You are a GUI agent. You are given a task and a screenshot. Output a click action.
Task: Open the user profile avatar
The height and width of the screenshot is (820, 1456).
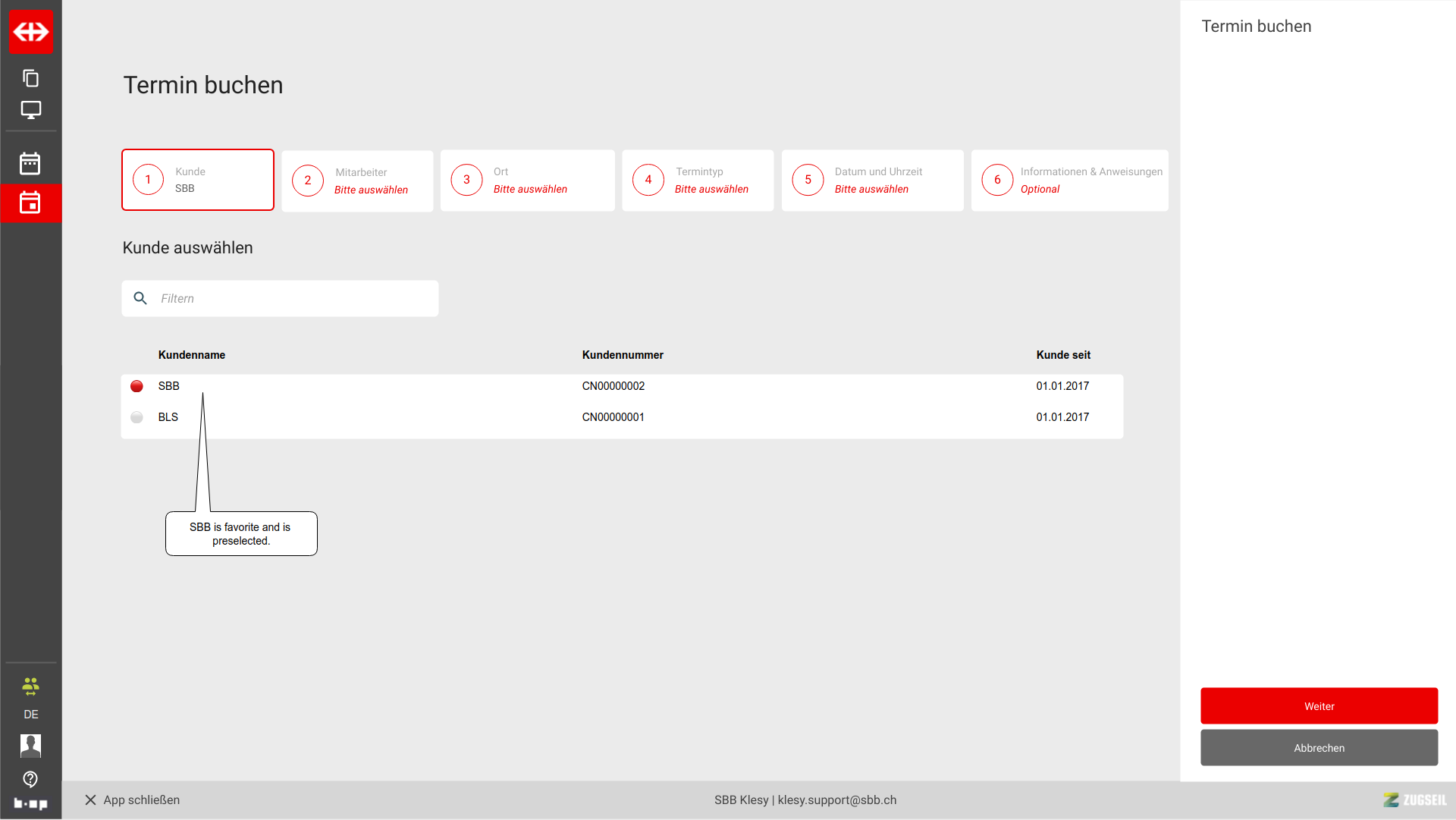coord(30,746)
